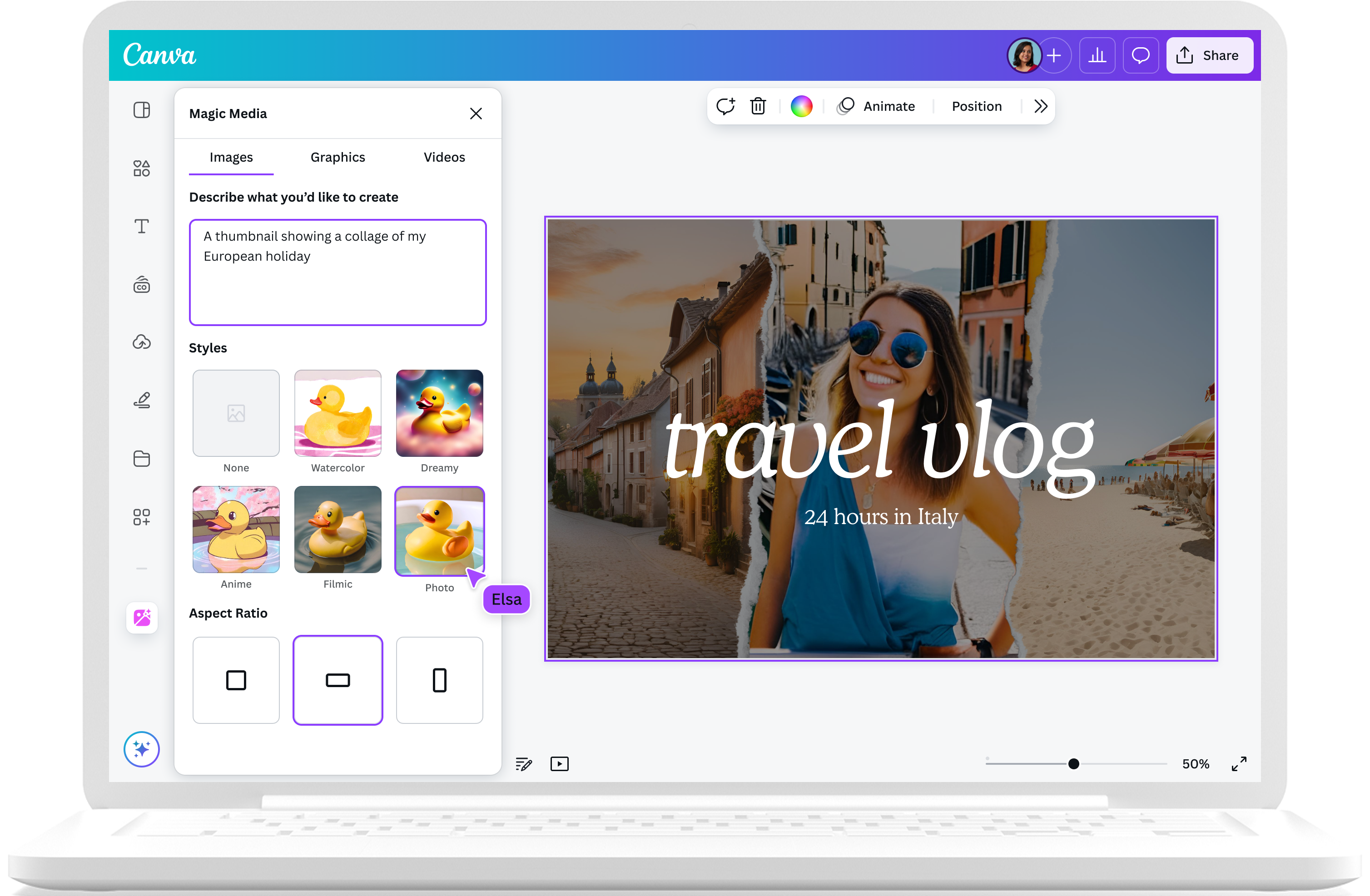Click the Magic assistant sparkle button
The height and width of the screenshot is (896, 1370).
click(142, 749)
